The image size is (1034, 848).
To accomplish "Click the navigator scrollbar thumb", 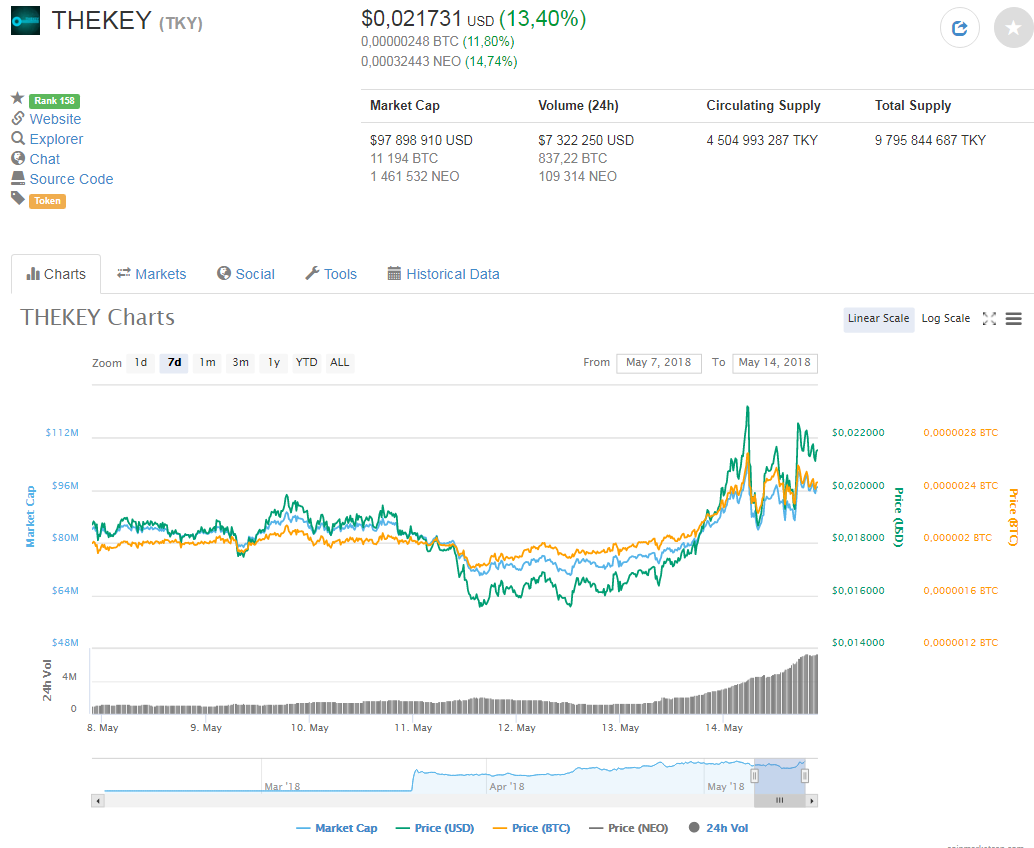I will (x=779, y=801).
